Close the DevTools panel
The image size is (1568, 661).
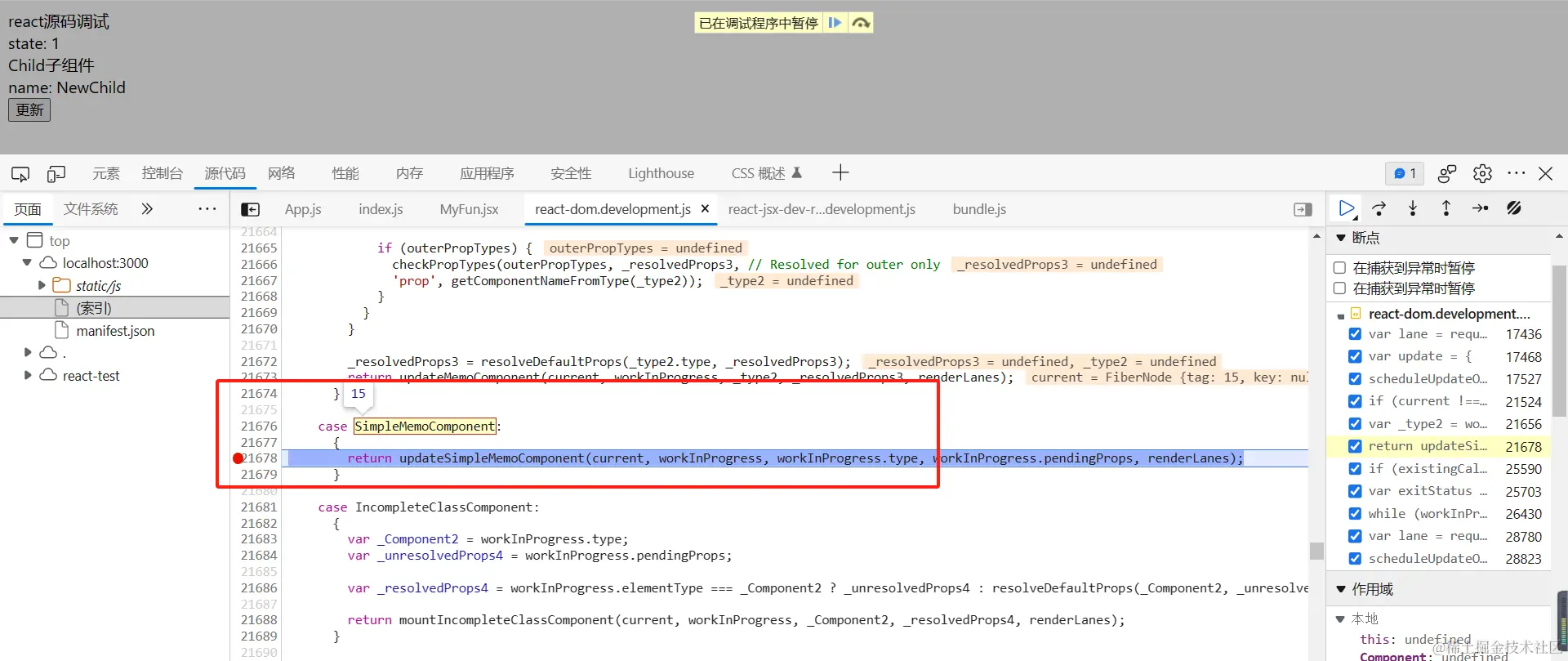1546,173
